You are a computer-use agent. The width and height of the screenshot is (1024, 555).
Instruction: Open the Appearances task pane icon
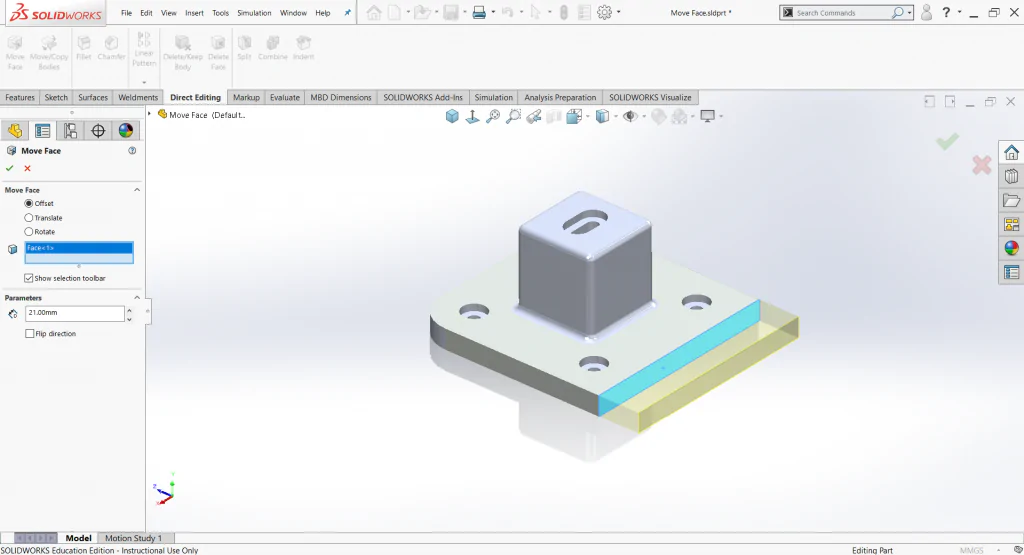point(1011,248)
